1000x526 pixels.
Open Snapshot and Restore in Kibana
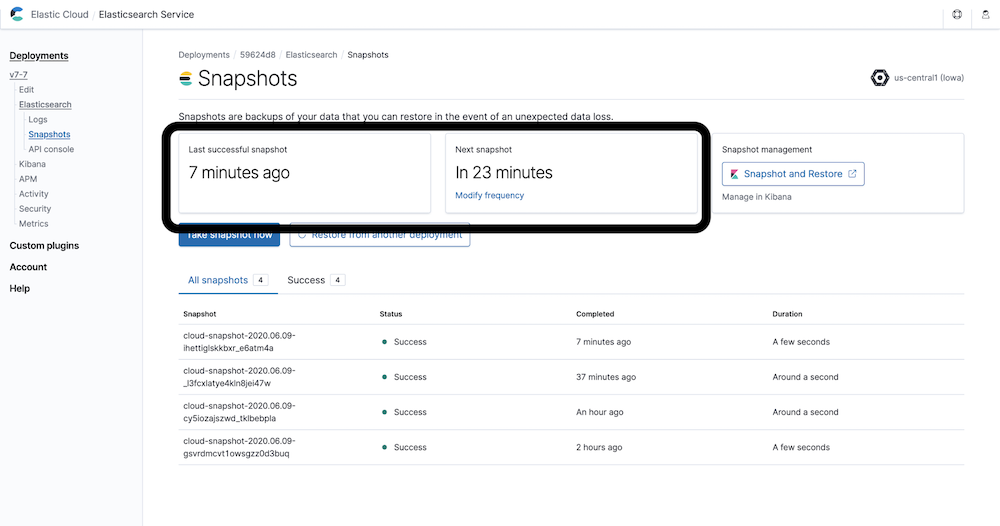click(x=793, y=174)
